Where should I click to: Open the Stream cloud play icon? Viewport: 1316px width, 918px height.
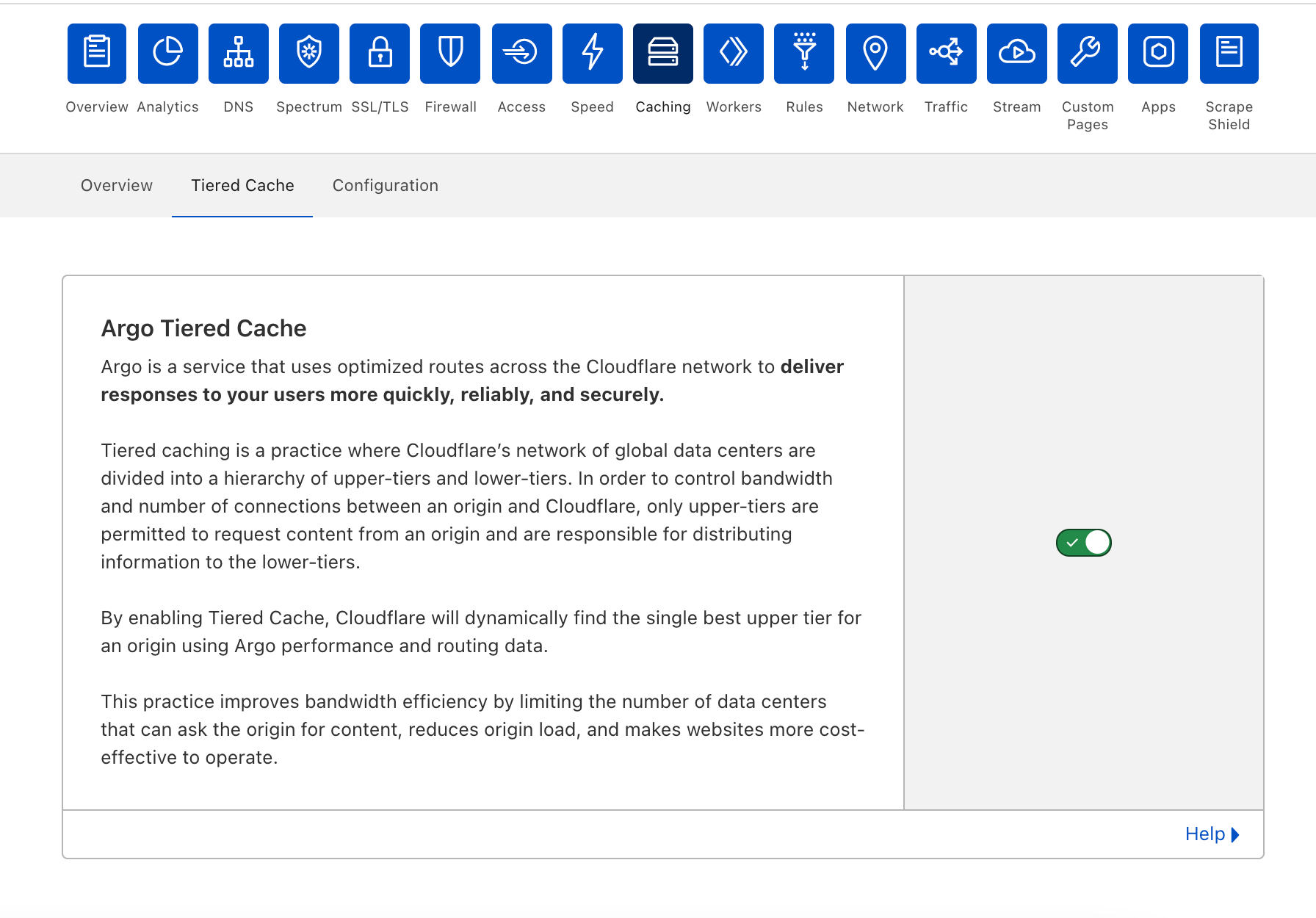1017,54
